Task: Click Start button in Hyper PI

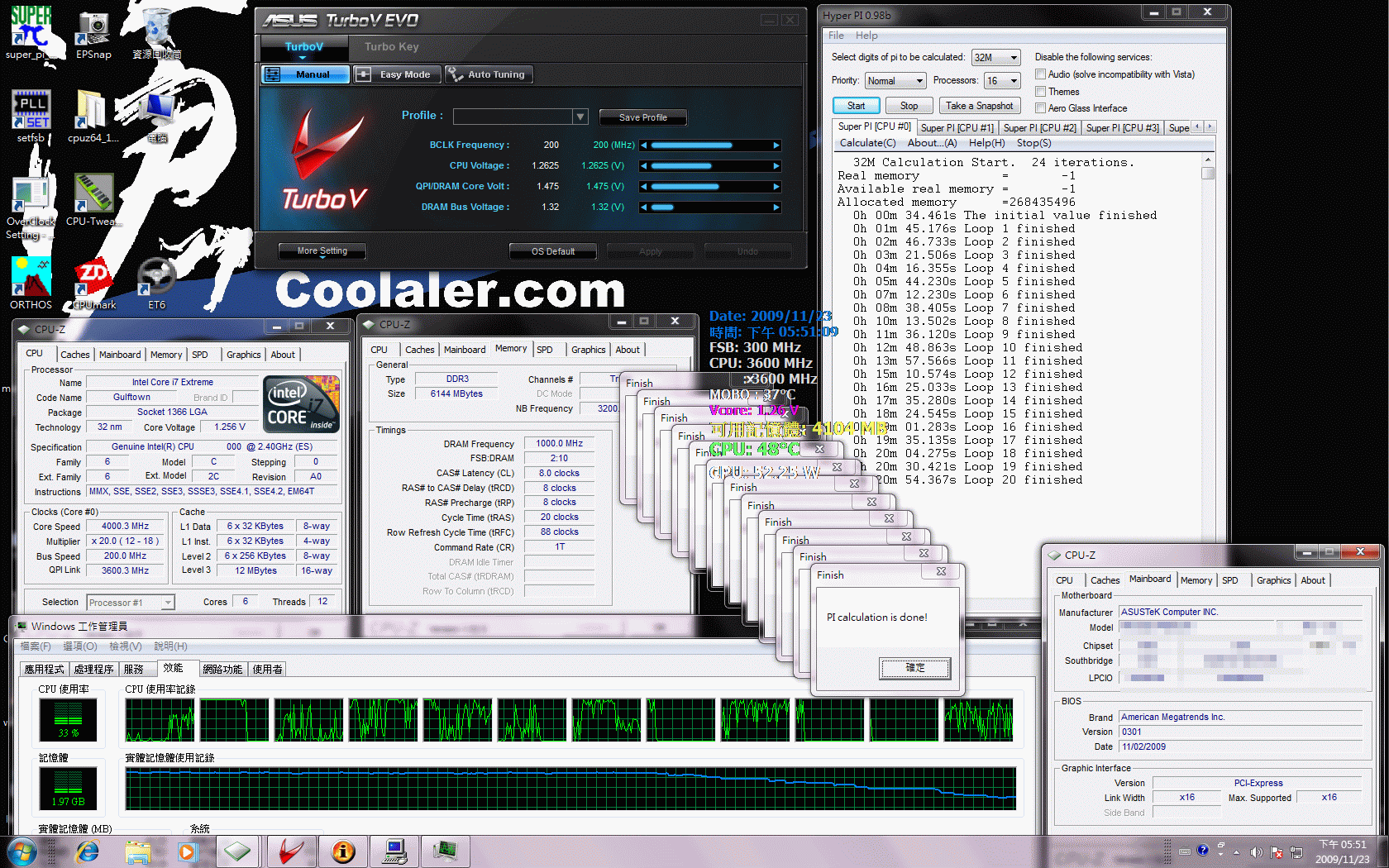Action: tap(856, 106)
